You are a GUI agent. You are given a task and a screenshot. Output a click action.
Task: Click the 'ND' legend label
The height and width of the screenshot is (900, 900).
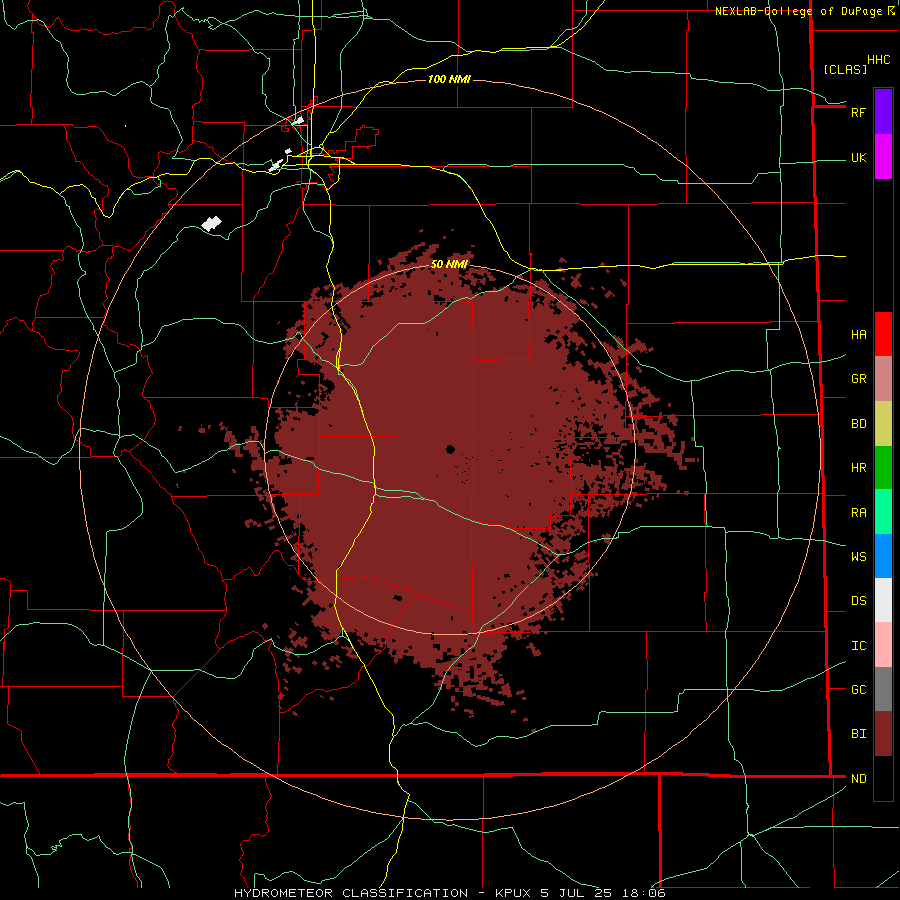coord(858,779)
